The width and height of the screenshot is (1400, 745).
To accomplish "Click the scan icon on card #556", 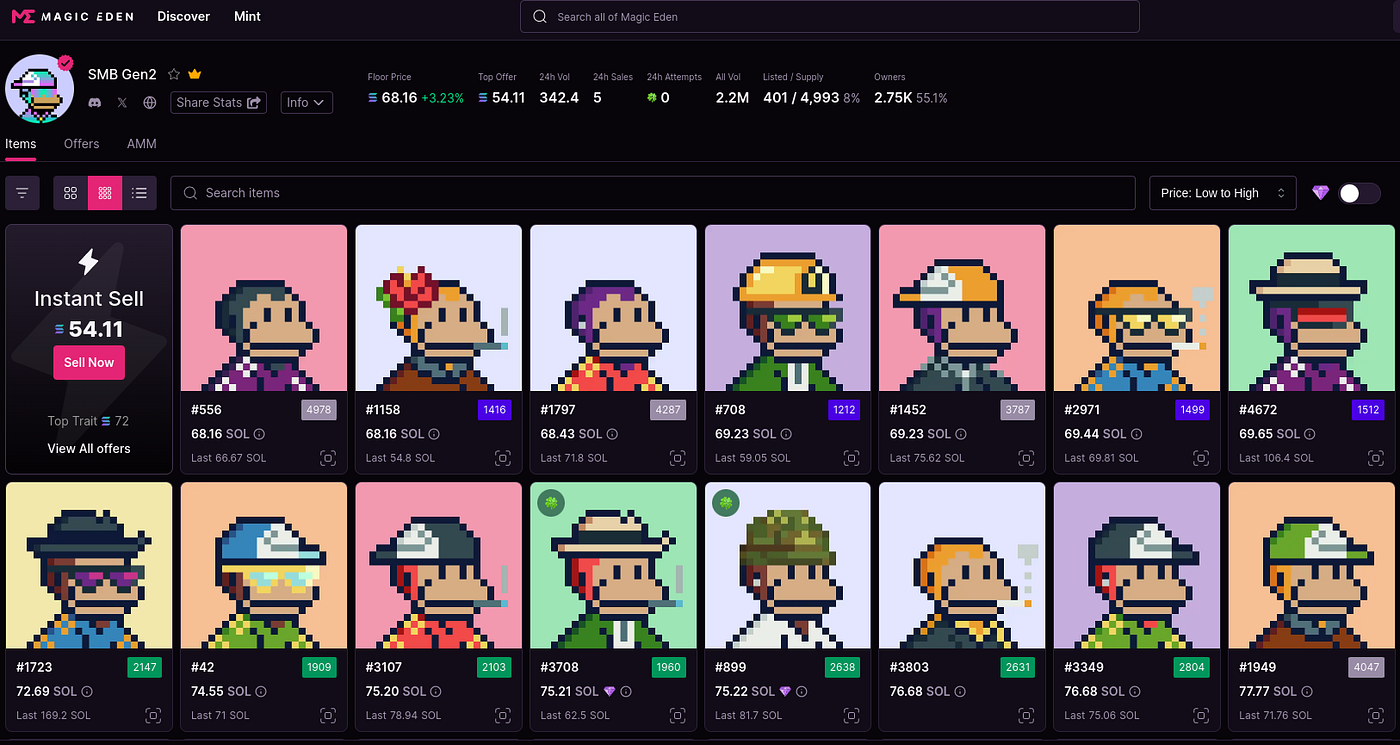I will coord(327,458).
